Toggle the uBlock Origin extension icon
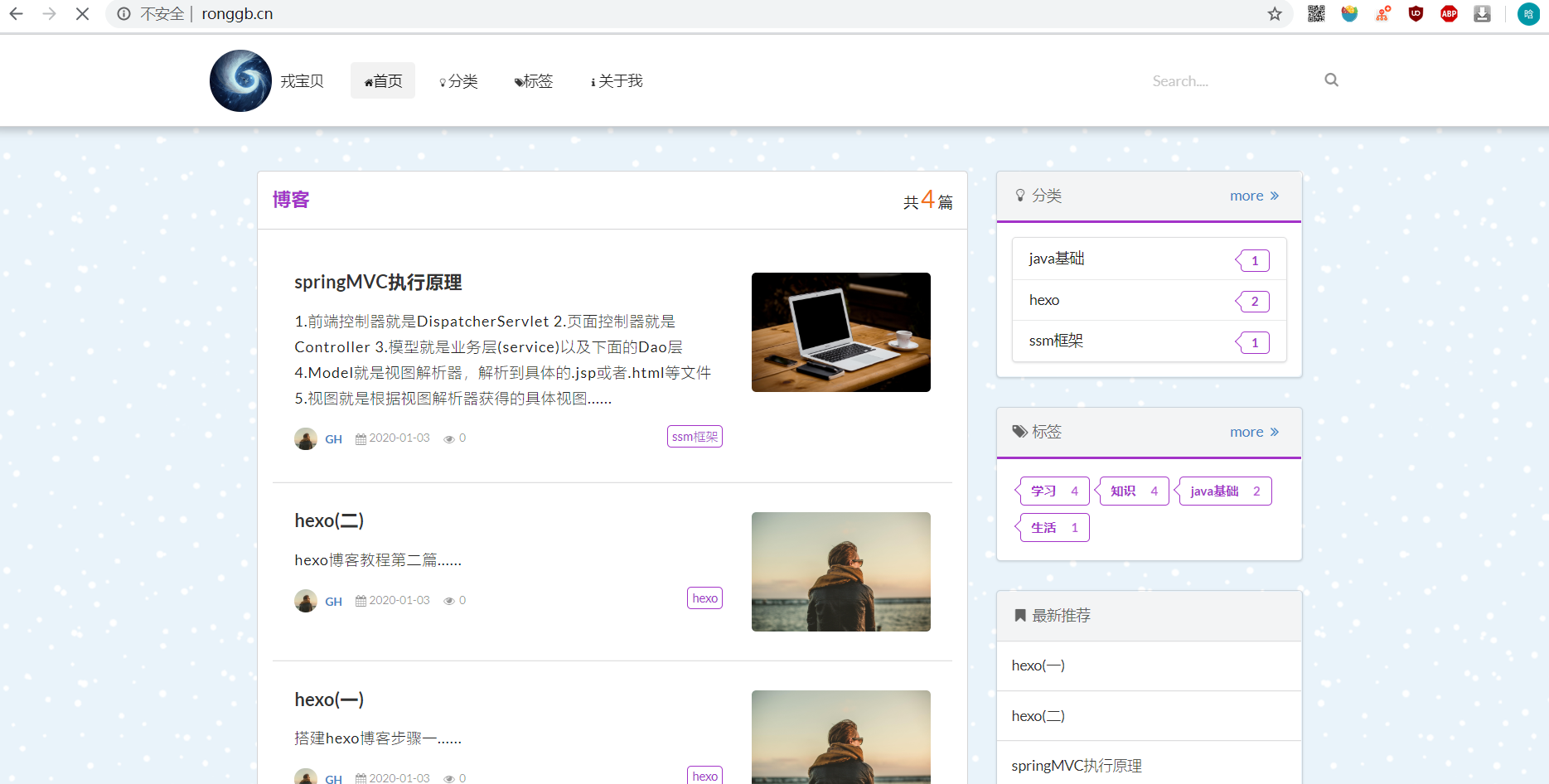 click(x=1416, y=13)
